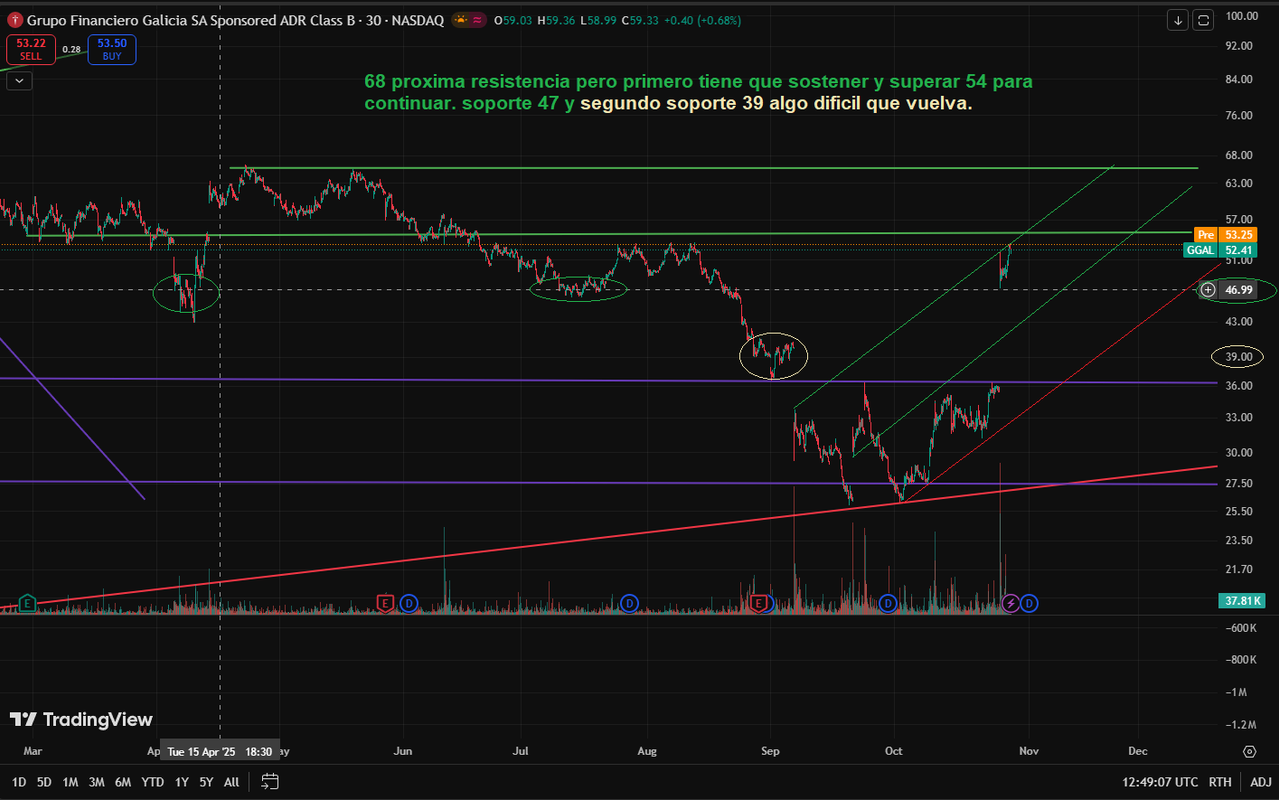
Task: Click the 0.28 spread value
Action: (71, 49)
